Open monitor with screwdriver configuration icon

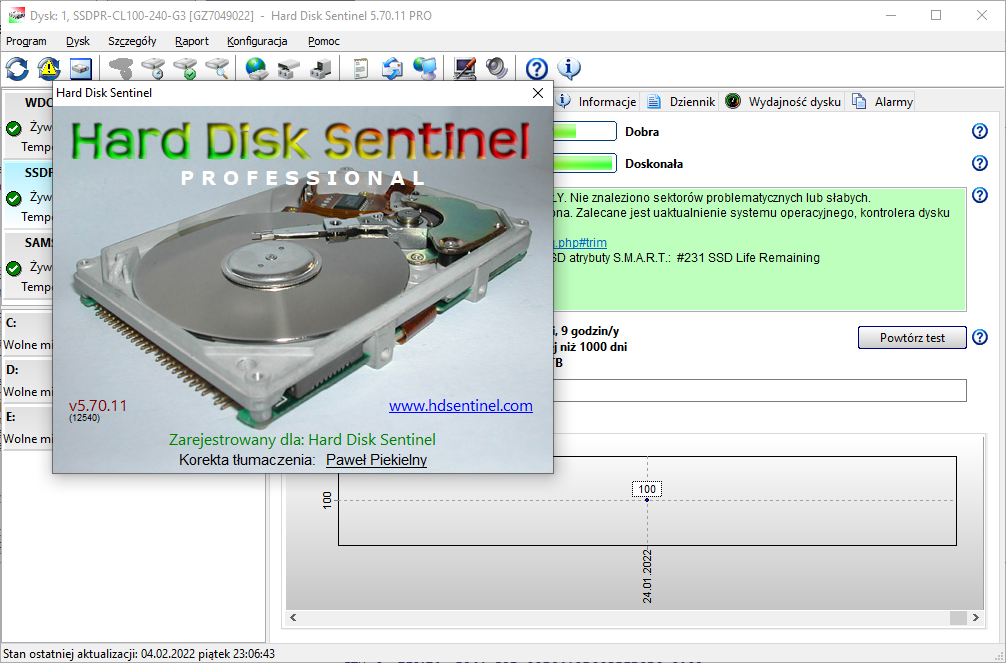point(465,68)
